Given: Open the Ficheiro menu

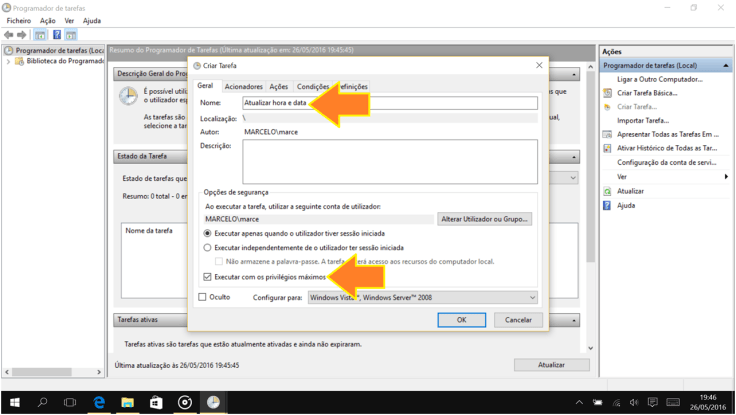Looking at the screenshot, I should pos(18,20).
